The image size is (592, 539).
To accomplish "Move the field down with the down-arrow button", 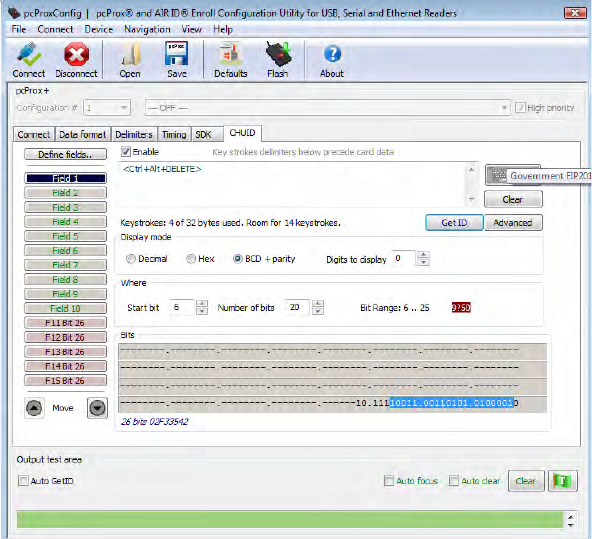I will click(97, 408).
